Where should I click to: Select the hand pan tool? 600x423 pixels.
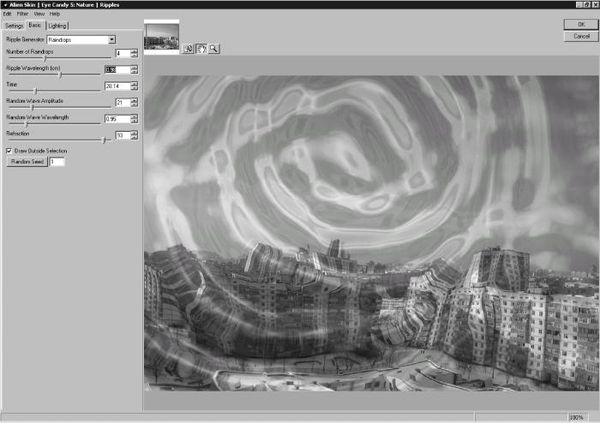point(201,47)
